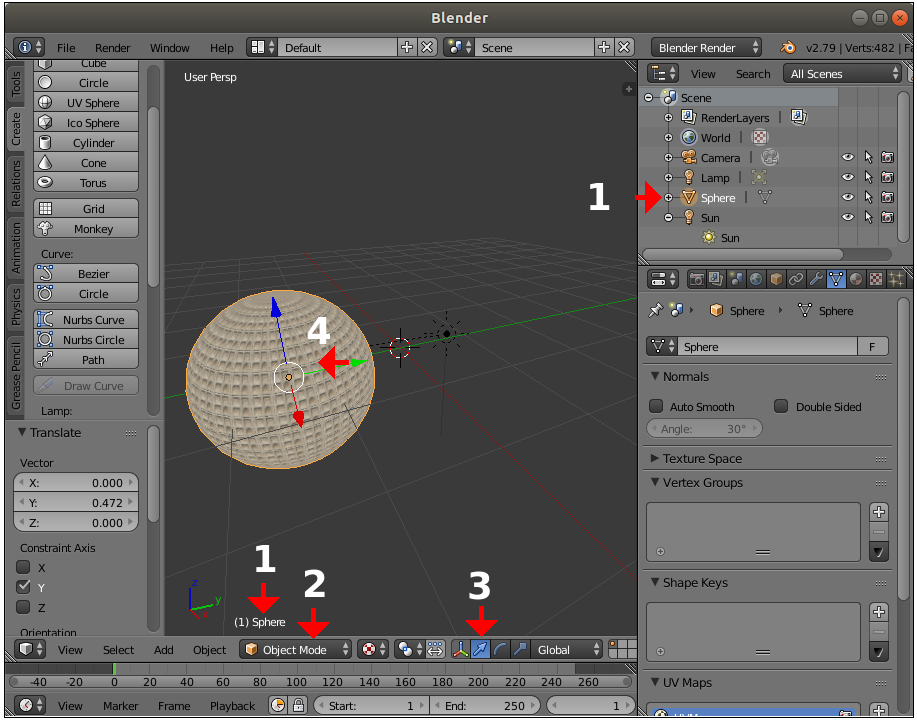Open the Render menu

pyautogui.click(x=112, y=48)
